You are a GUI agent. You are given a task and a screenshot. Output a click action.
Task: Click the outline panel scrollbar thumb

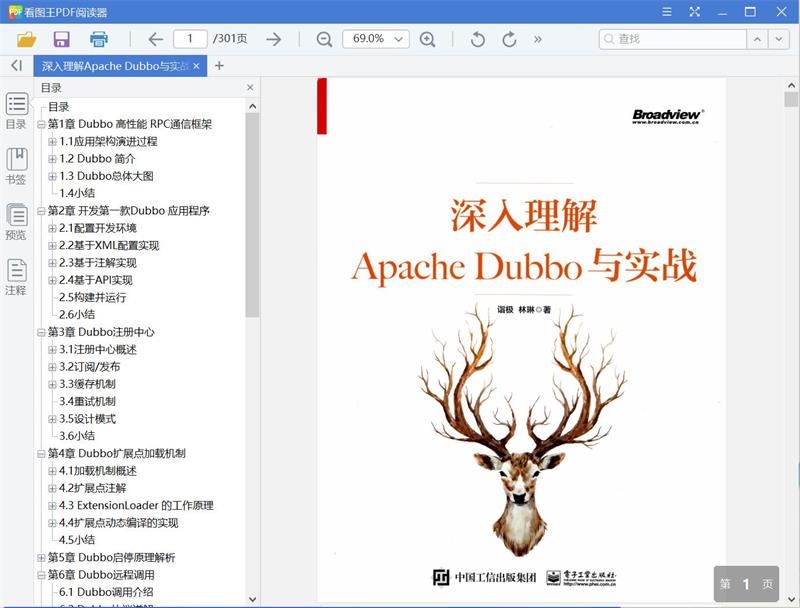pyautogui.click(x=252, y=215)
